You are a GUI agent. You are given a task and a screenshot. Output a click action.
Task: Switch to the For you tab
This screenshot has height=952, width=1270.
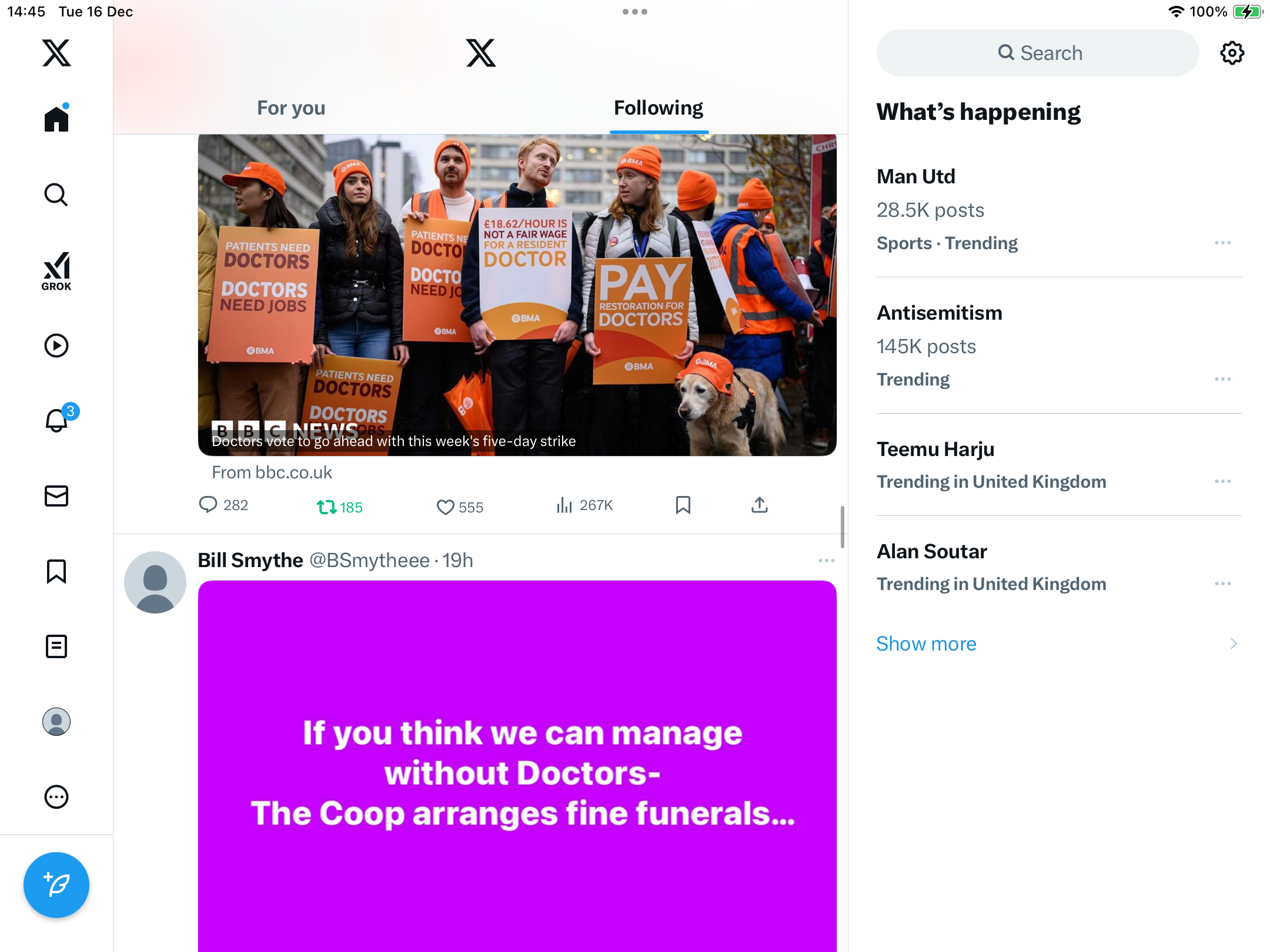click(x=291, y=108)
